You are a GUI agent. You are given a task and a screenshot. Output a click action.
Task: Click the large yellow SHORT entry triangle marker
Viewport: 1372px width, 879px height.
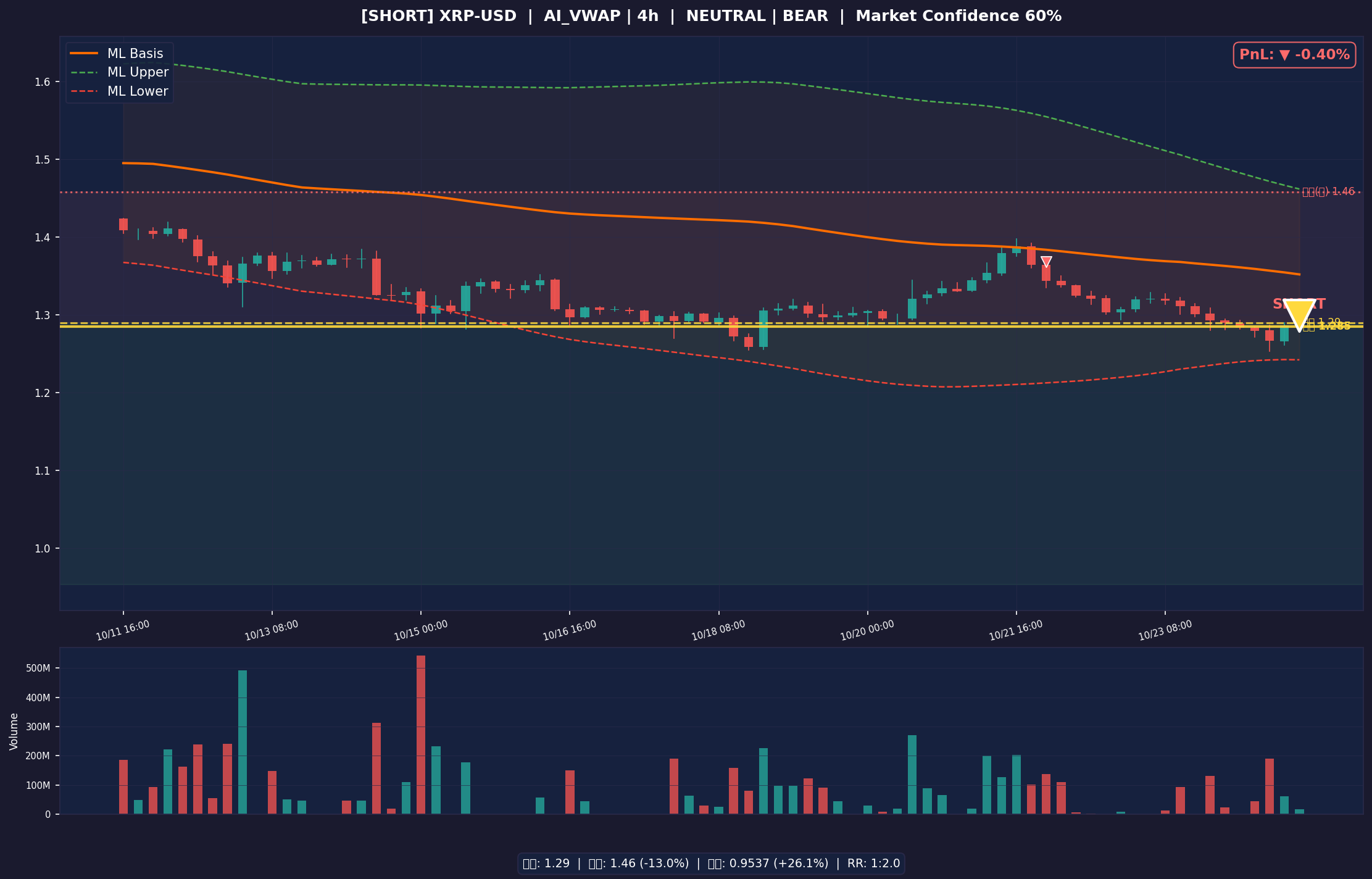point(1299,315)
